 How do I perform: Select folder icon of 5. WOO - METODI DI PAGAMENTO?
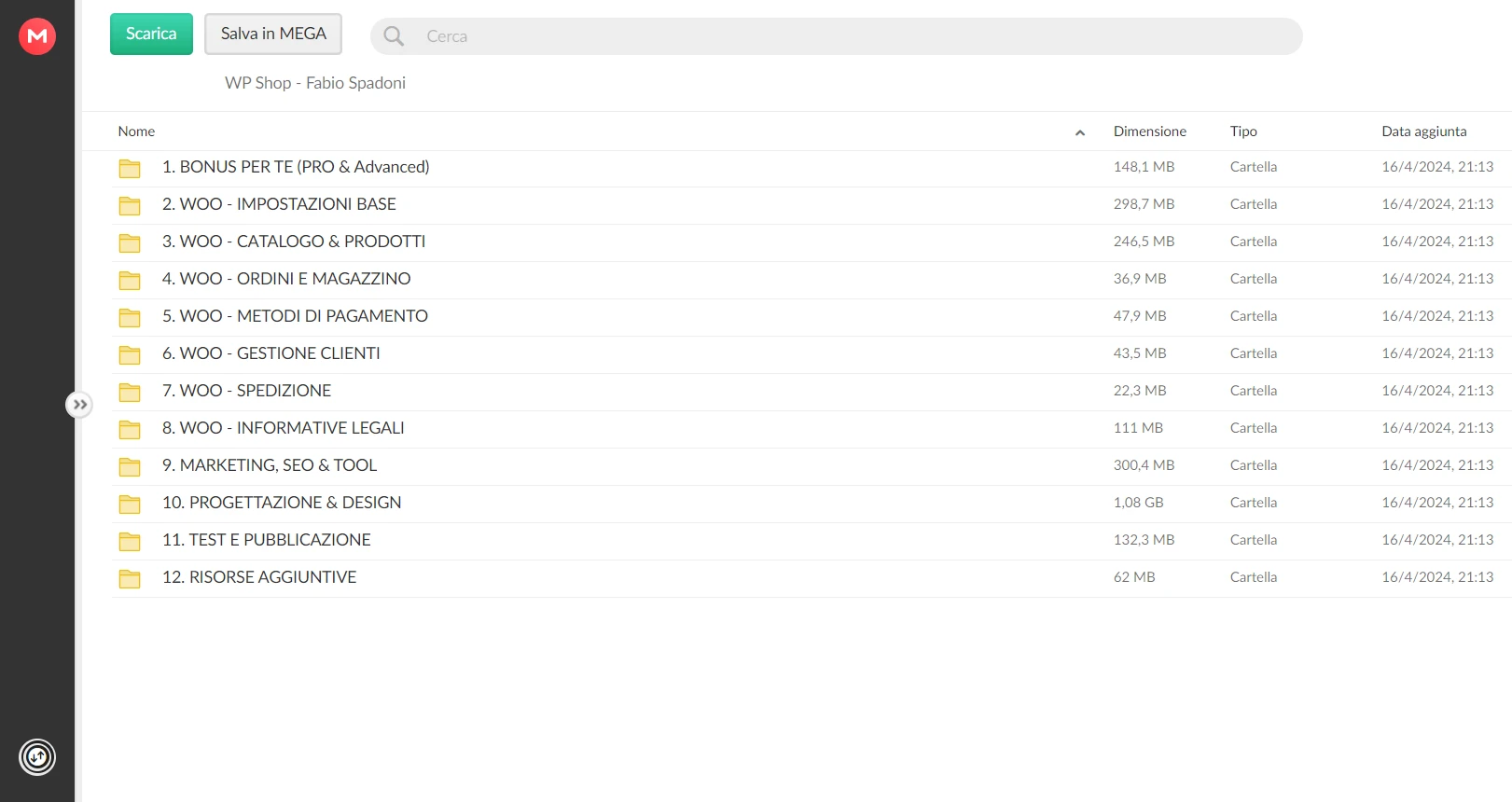pyautogui.click(x=130, y=317)
